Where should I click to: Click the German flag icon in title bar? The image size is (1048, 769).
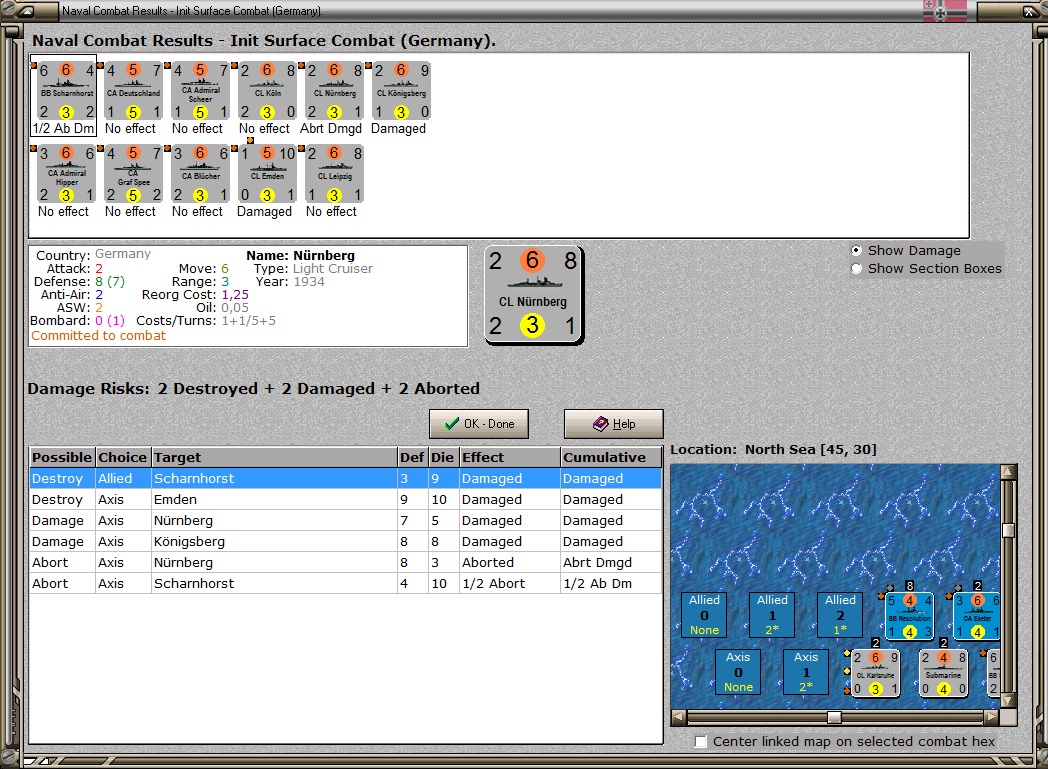944,11
